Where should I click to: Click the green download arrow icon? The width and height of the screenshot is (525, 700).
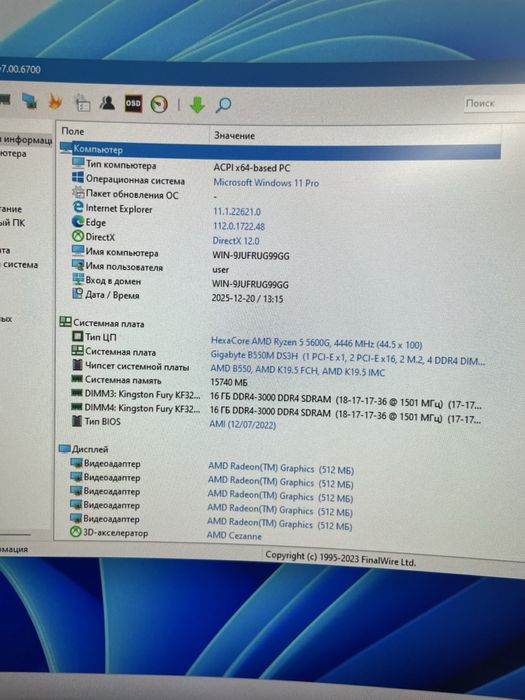197,104
